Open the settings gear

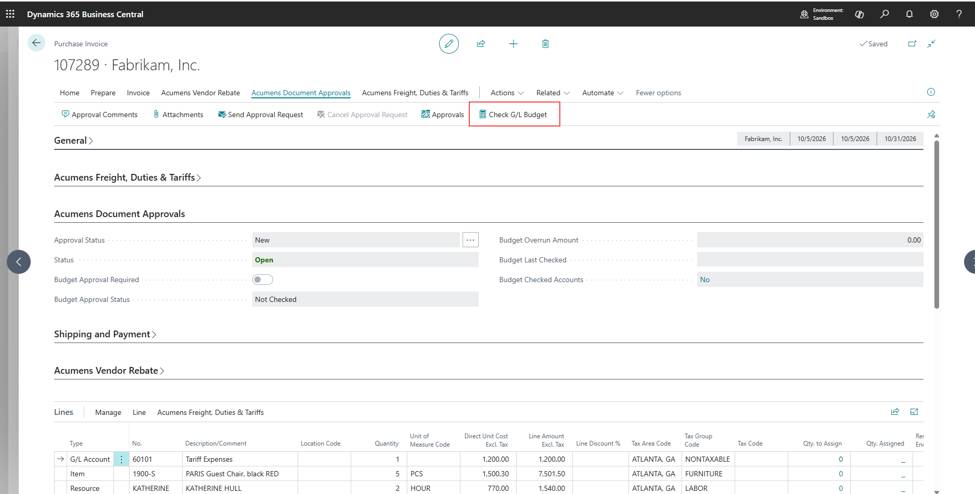pos(934,14)
